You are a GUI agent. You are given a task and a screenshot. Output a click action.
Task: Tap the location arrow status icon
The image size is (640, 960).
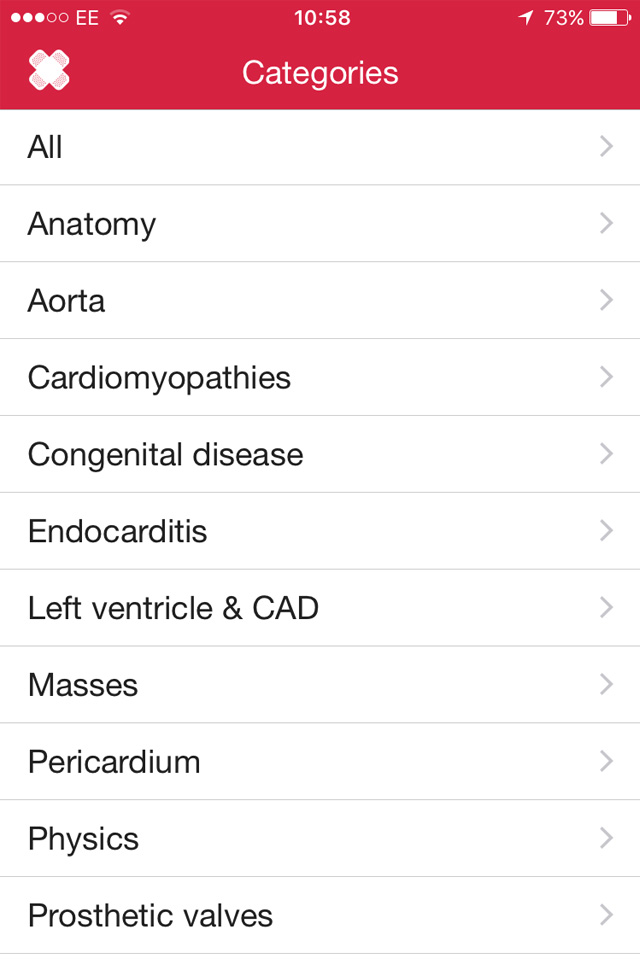pos(525,18)
